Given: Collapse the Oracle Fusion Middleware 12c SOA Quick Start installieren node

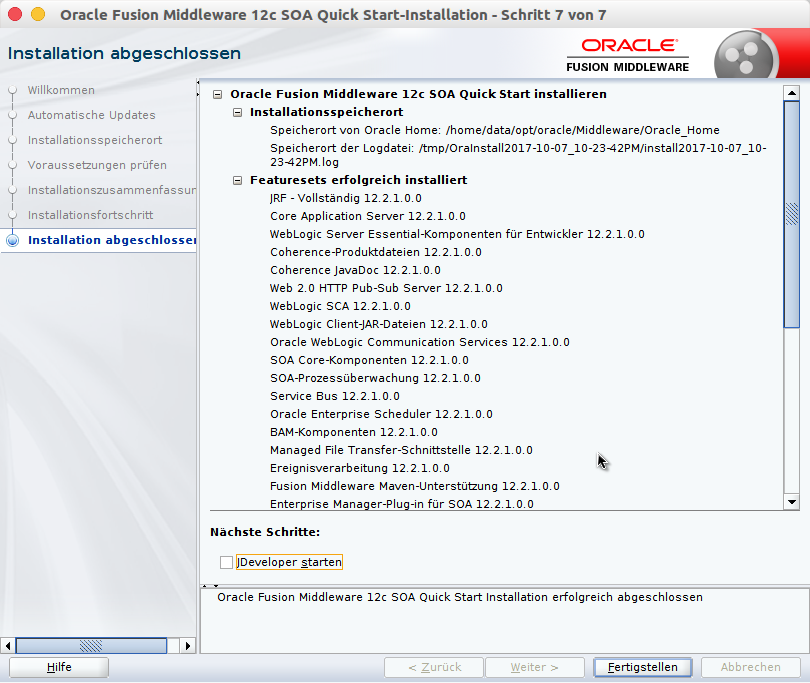Looking at the screenshot, I should coord(217,94).
